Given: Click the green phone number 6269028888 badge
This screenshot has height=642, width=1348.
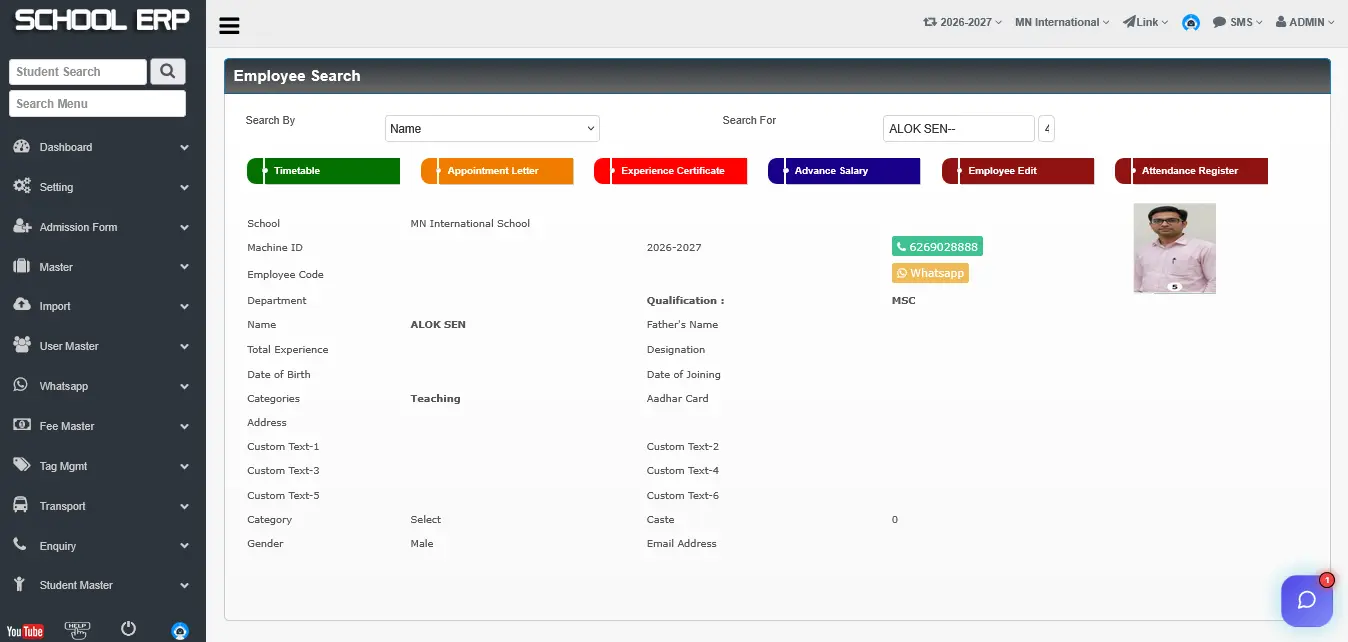Looking at the screenshot, I should (937, 246).
